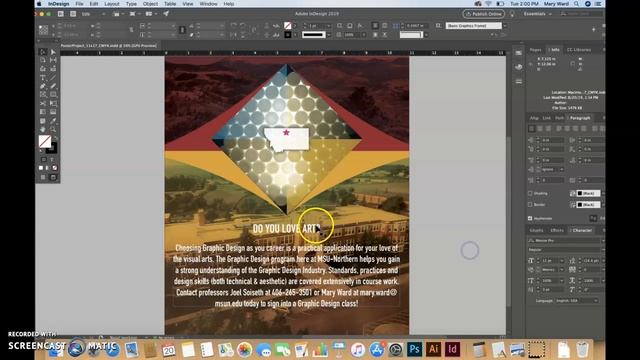Enable the Shading checkbox in Paragraph panel

530,193
